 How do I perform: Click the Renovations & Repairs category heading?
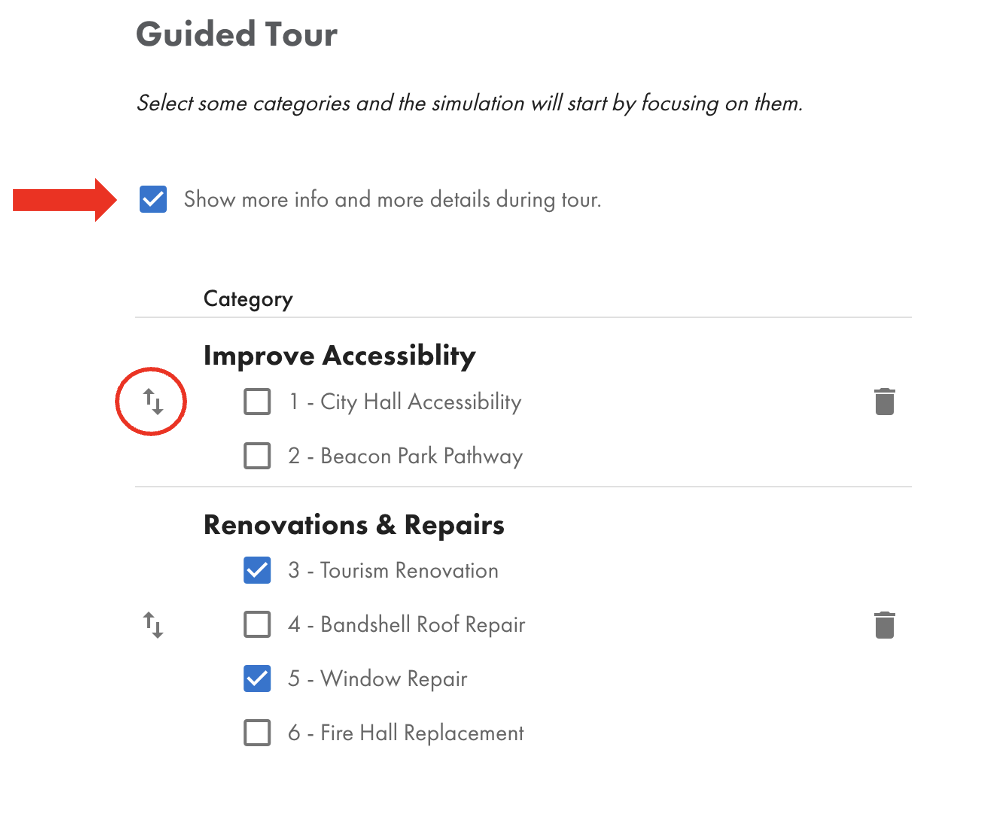point(354,525)
